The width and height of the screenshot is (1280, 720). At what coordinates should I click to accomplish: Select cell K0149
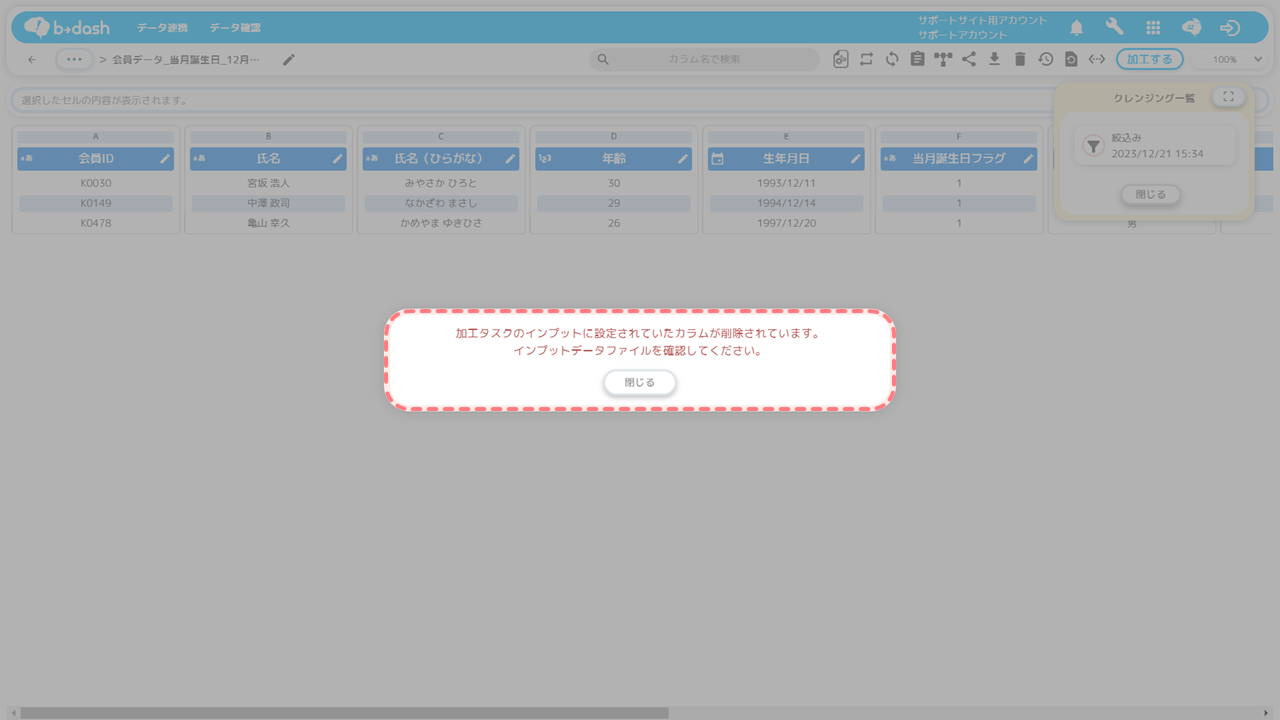click(96, 203)
